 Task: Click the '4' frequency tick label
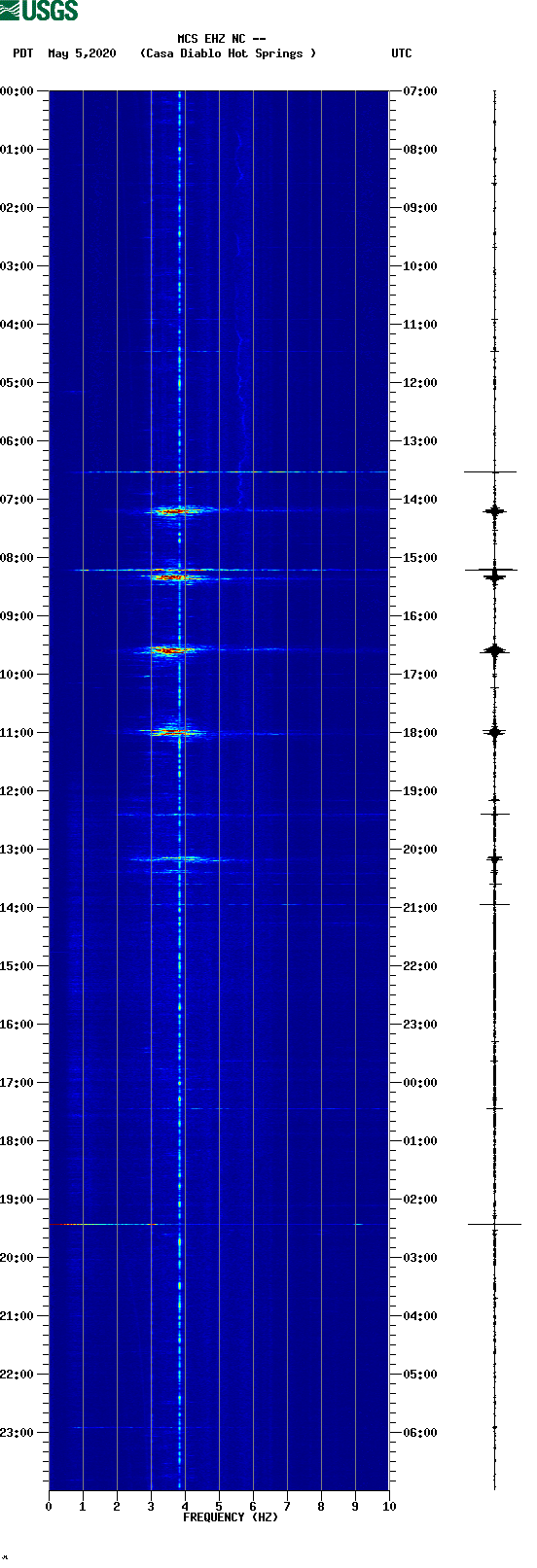coord(185,1507)
